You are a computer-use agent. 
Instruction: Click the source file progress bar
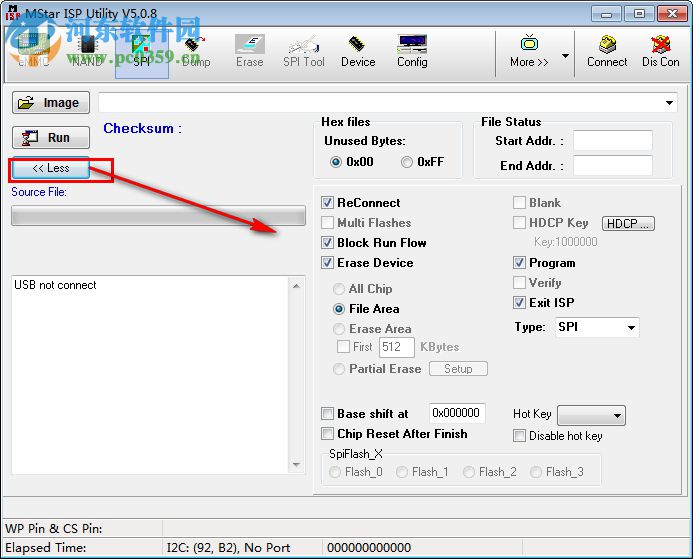click(x=158, y=216)
